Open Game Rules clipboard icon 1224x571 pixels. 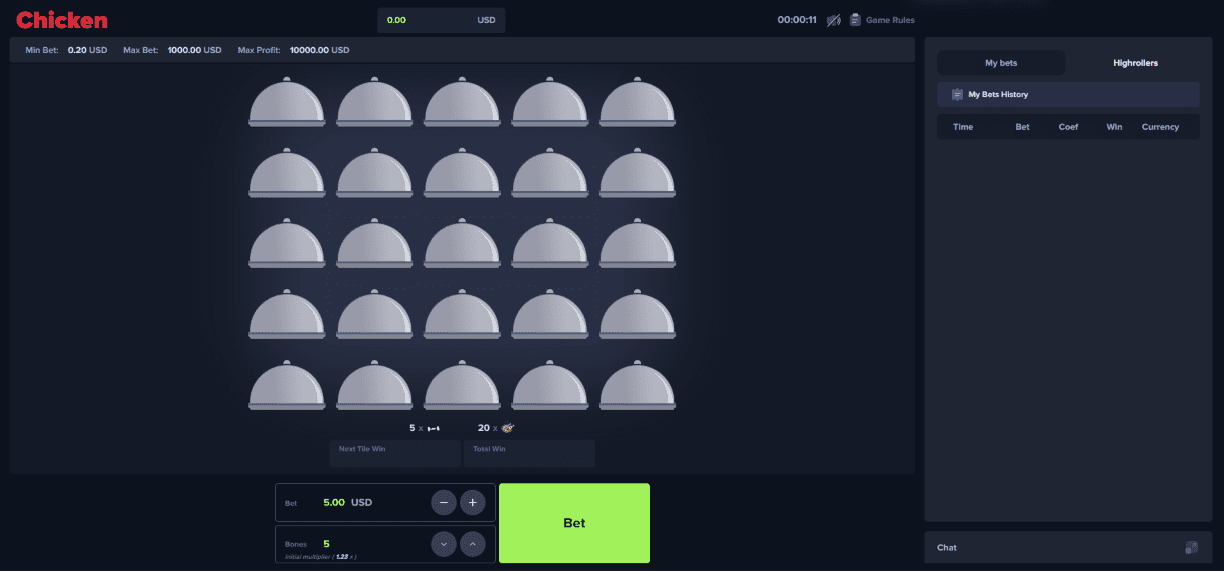pyautogui.click(x=855, y=20)
